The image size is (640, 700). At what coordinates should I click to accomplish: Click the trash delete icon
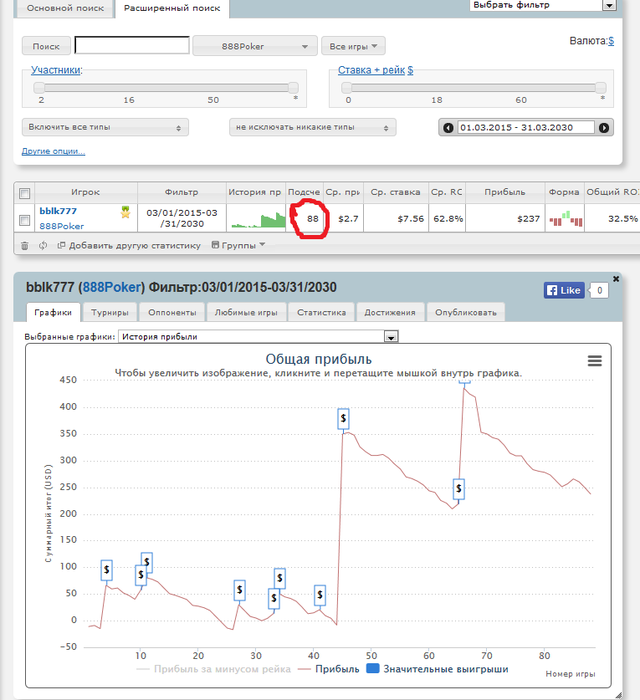pos(25,246)
